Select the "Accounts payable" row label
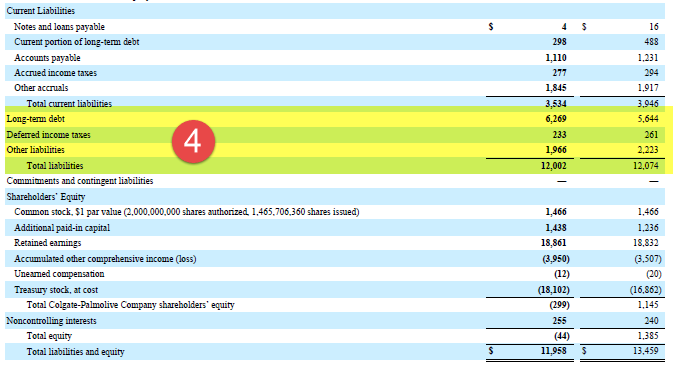675x368 pixels. (x=47, y=58)
